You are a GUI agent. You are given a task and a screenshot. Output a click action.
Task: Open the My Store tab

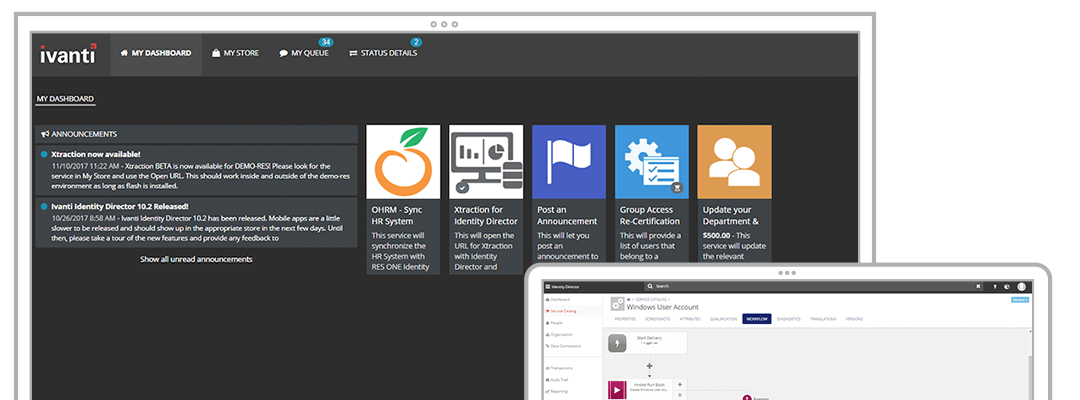(x=235, y=53)
